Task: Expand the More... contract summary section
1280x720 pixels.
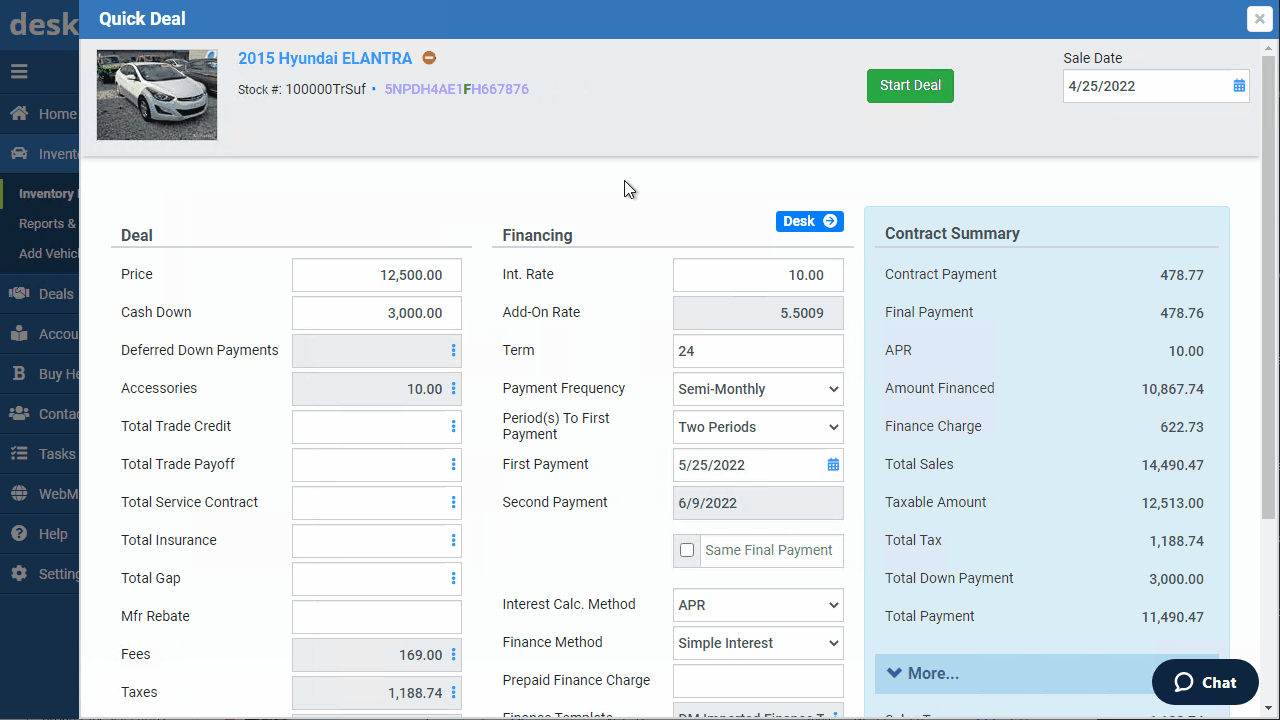Action: tap(1046, 674)
